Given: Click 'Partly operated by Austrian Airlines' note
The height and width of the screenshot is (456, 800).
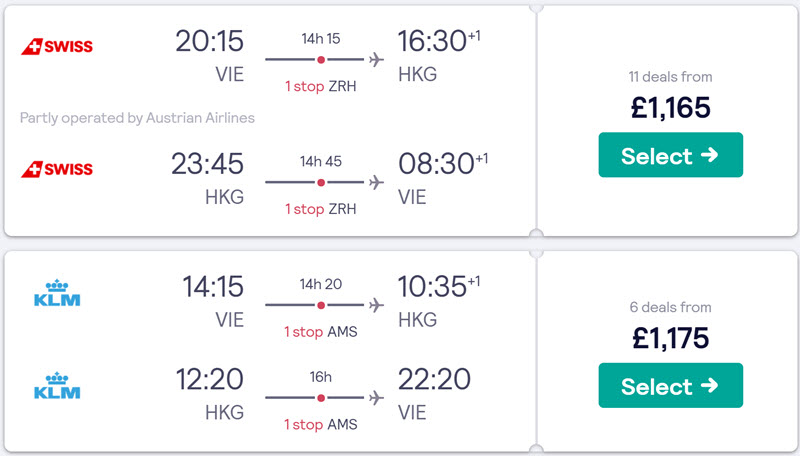Looking at the screenshot, I should [137, 118].
